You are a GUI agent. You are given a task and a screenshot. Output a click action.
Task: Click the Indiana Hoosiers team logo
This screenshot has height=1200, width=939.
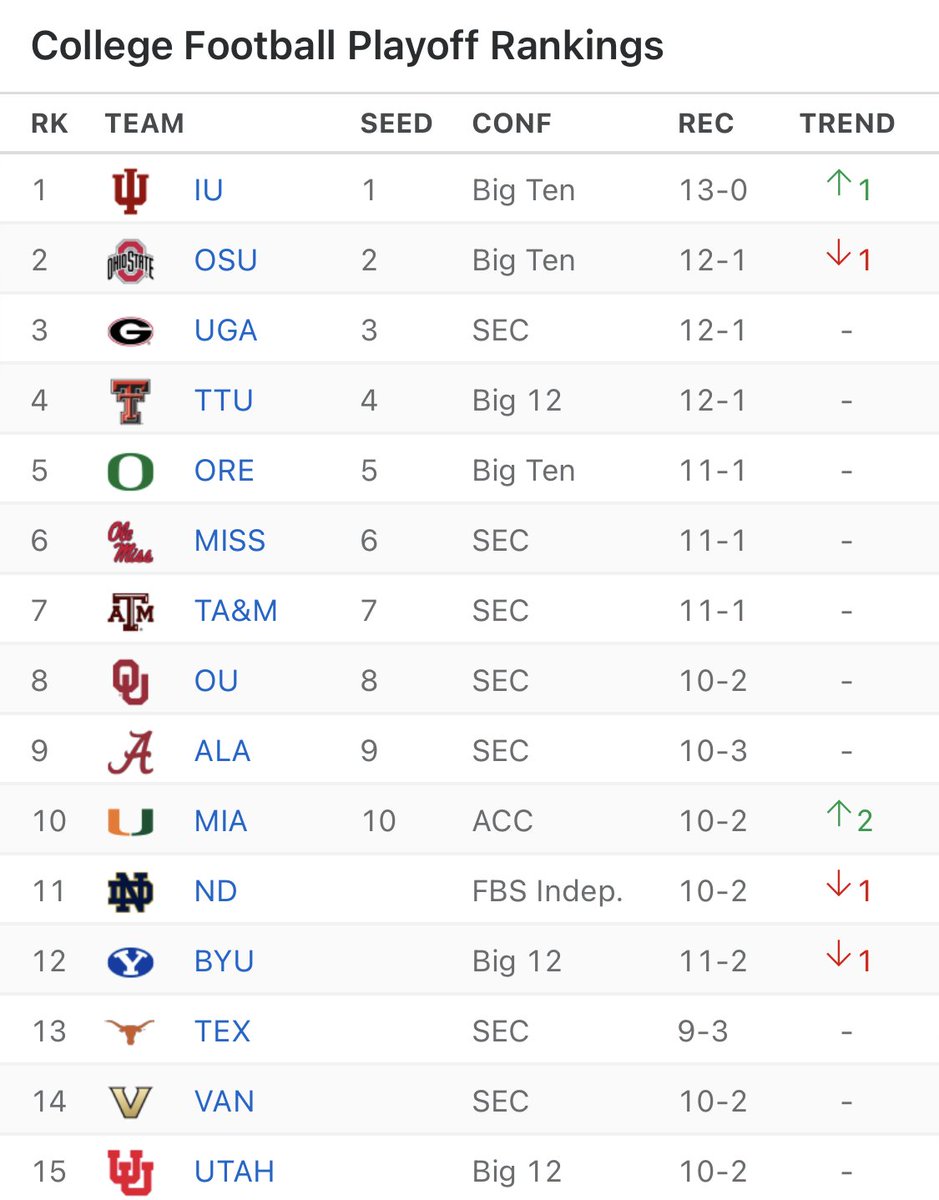[130, 190]
